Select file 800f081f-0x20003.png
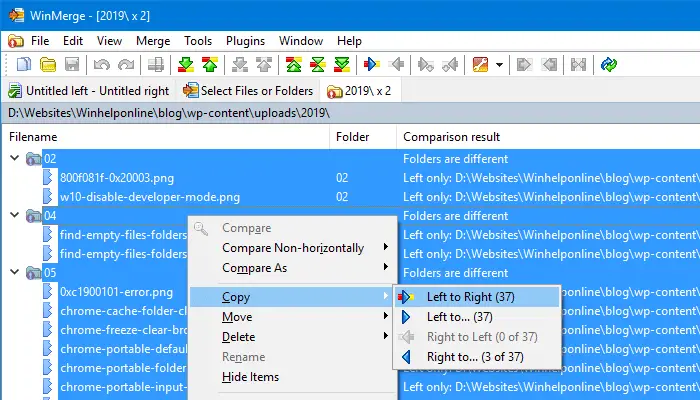700x400 pixels. [x=117, y=178]
